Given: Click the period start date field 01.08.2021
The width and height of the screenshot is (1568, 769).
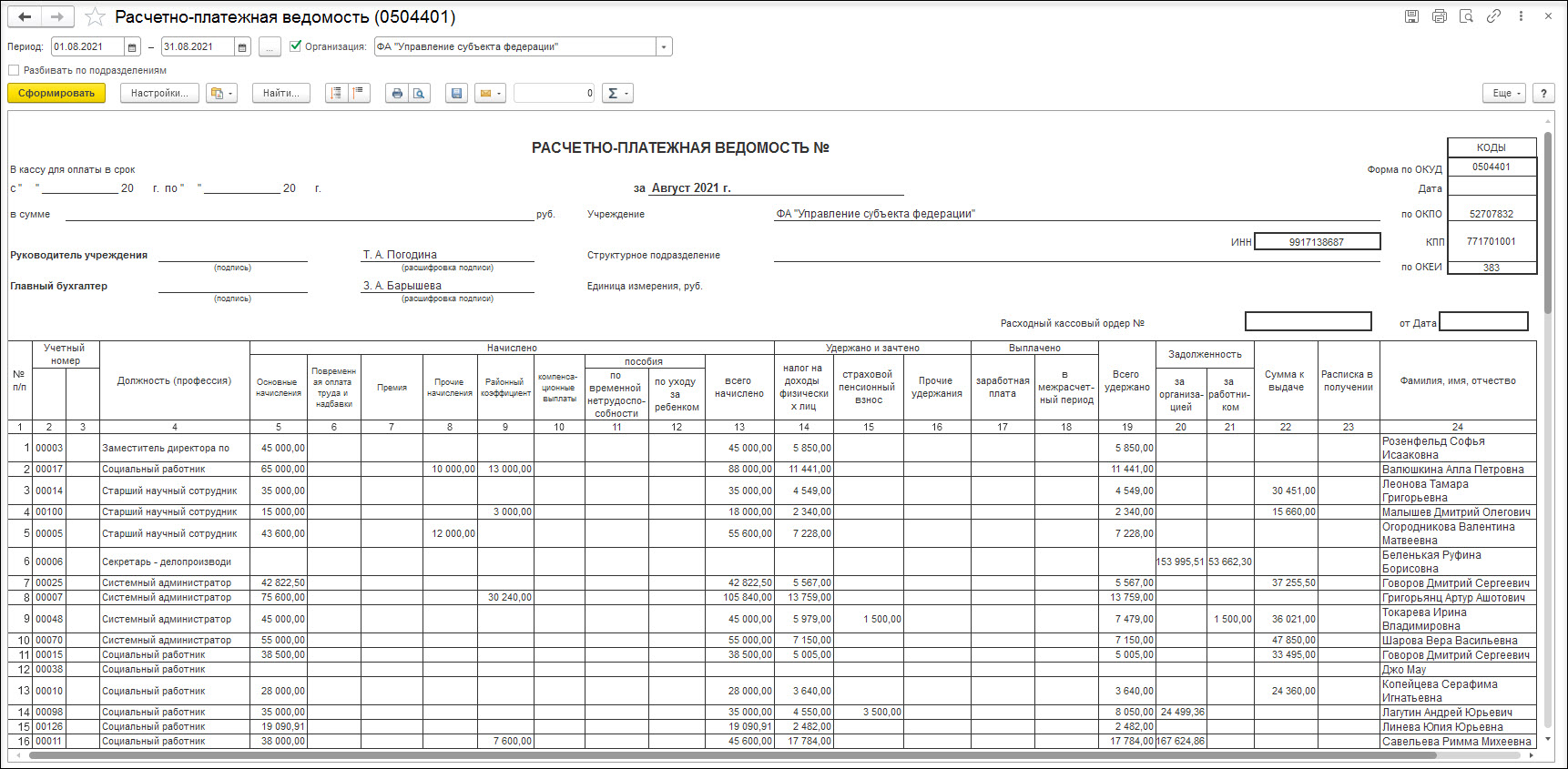Looking at the screenshot, I should pyautogui.click(x=88, y=47).
